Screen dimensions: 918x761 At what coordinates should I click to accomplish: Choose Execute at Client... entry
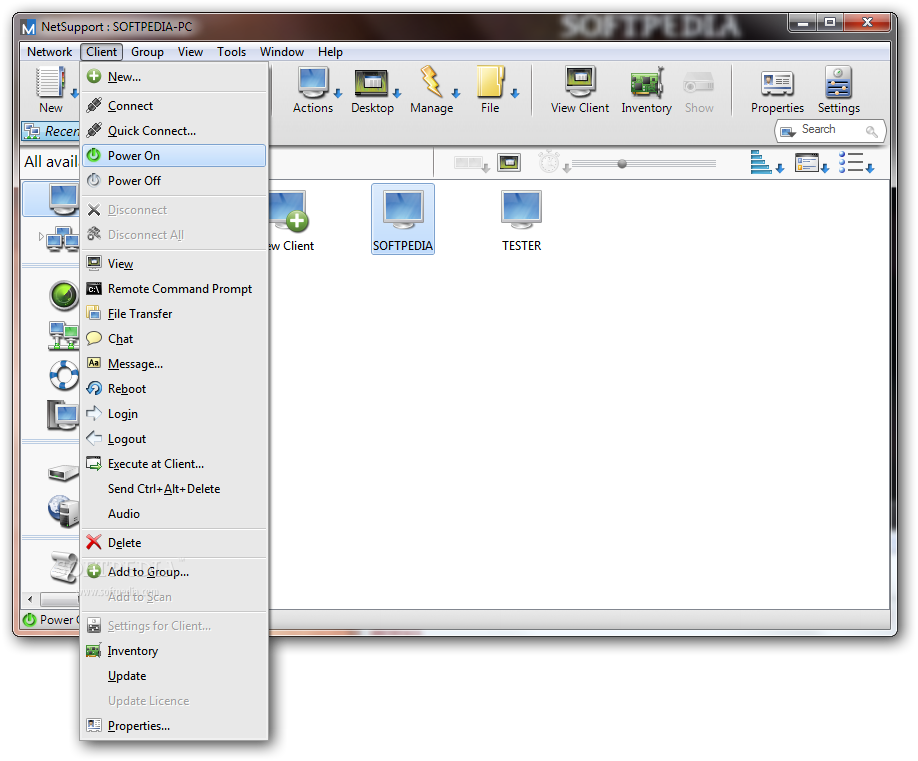click(174, 464)
